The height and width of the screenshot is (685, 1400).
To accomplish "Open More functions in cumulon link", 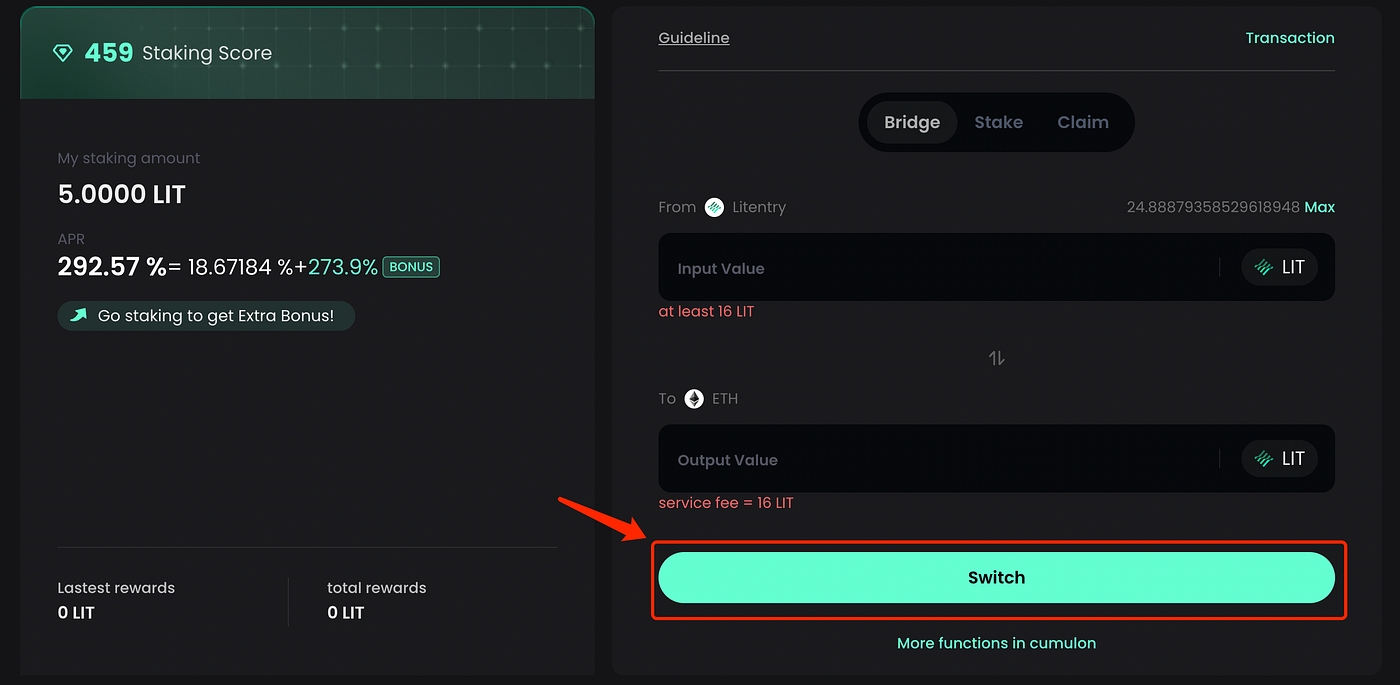I will [x=996, y=643].
